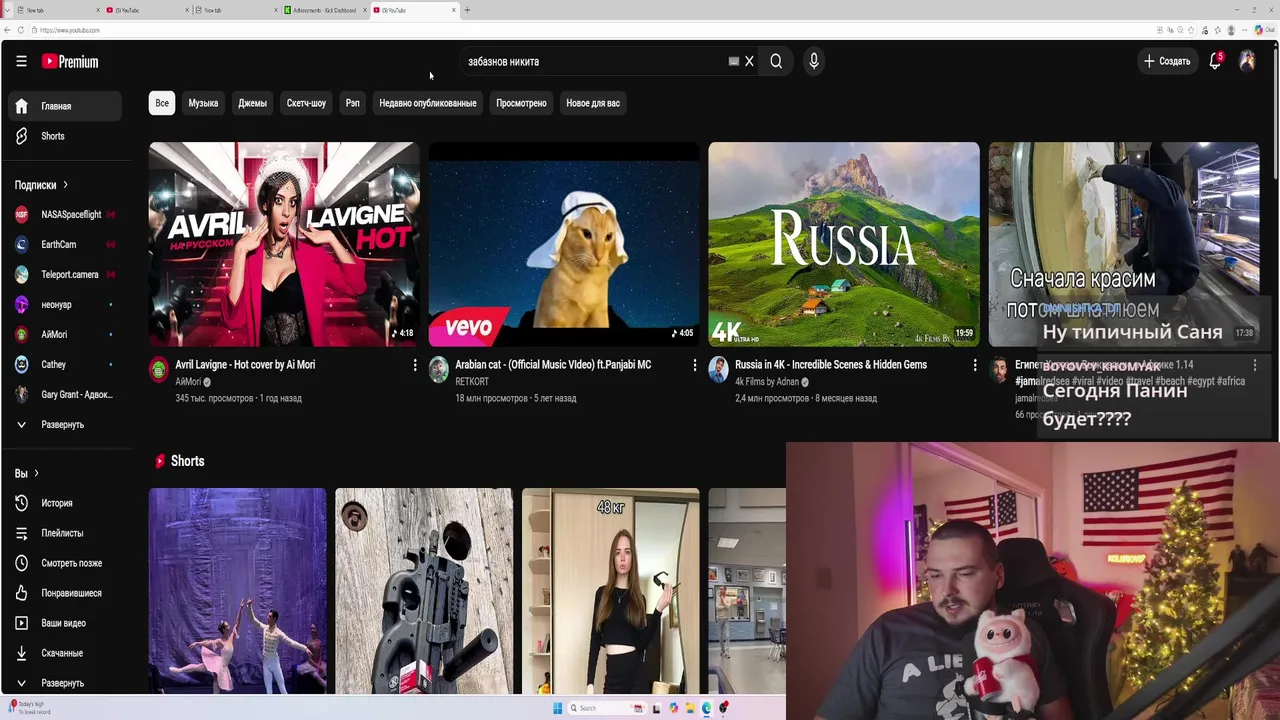This screenshot has width=1280, height=720.
Task: Open the 48 кг girl Short
Action: point(611,591)
